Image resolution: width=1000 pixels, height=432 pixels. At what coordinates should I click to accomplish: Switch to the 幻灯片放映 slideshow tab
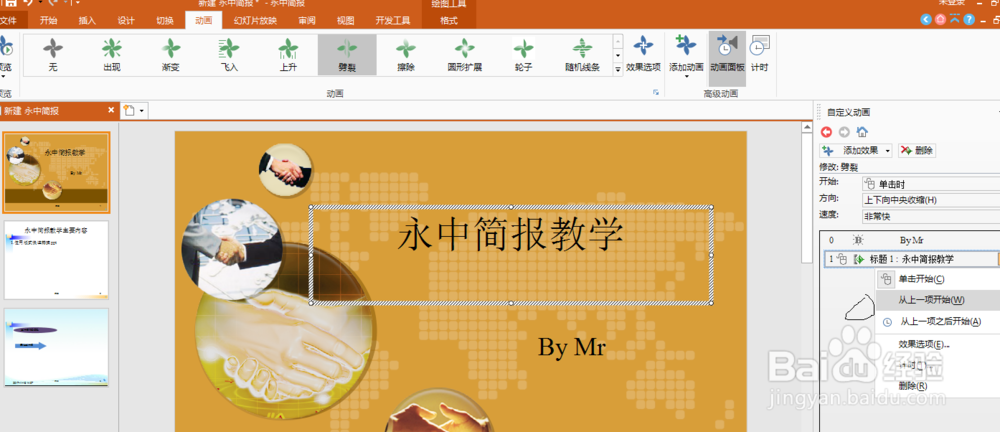coord(255,20)
